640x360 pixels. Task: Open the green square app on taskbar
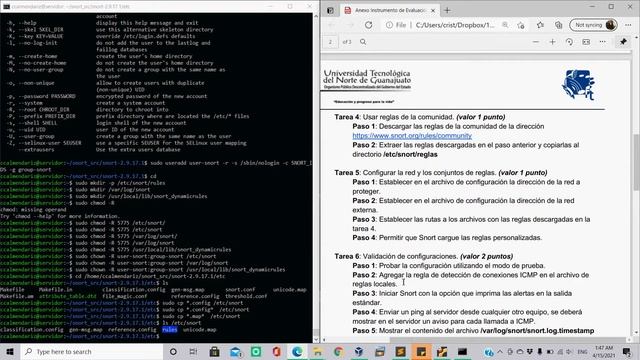click(x=256, y=351)
